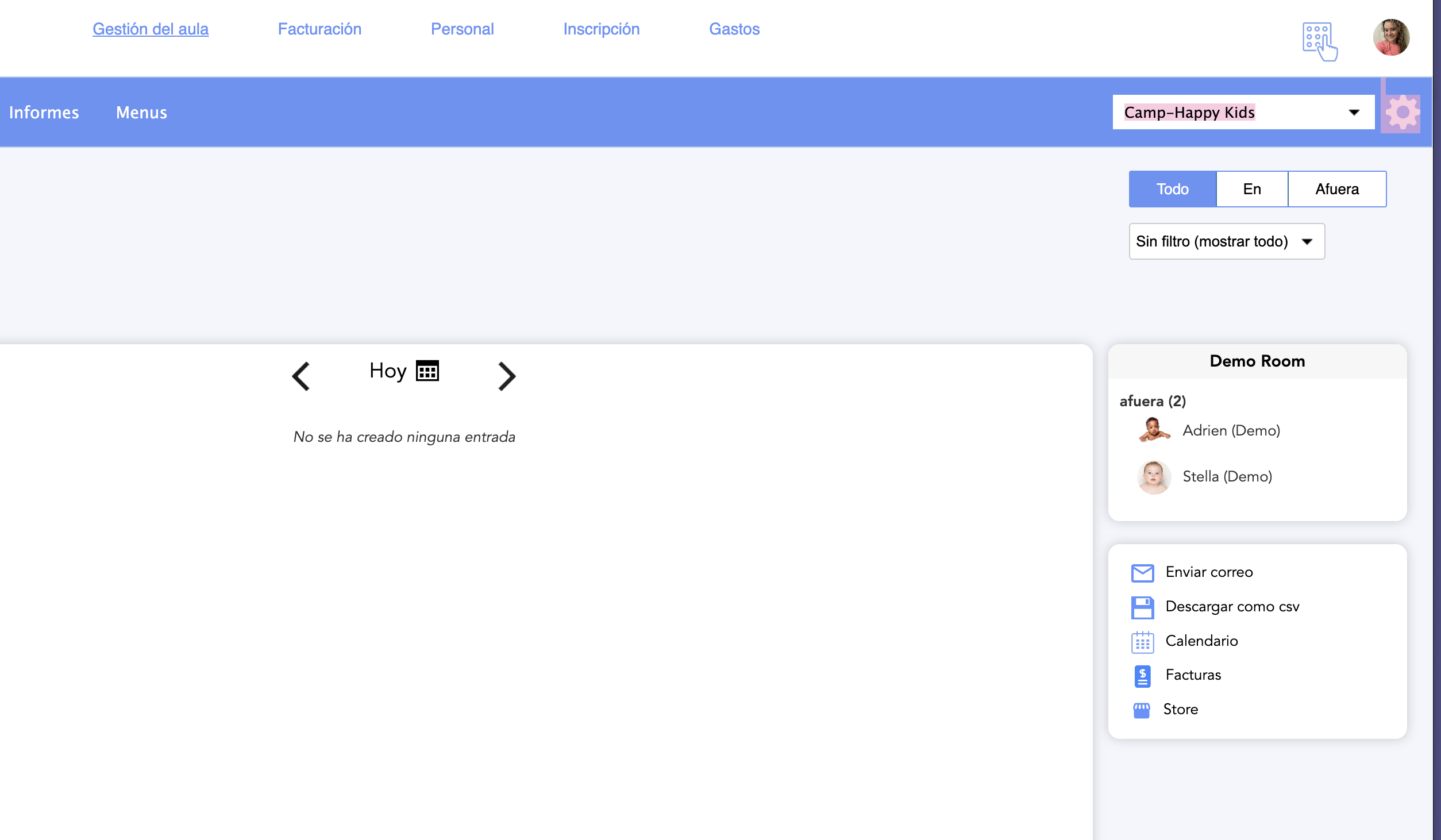Click the Enviar correo envelope icon
The image size is (1441, 840).
pos(1142,573)
